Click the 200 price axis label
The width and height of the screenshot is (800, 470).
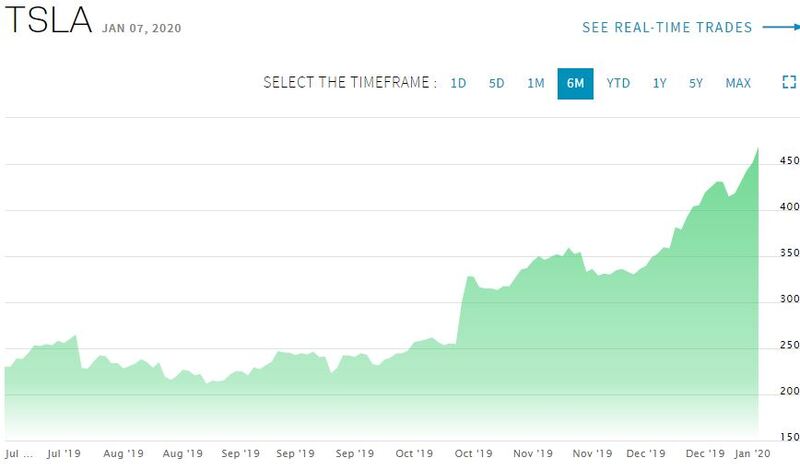coord(789,391)
